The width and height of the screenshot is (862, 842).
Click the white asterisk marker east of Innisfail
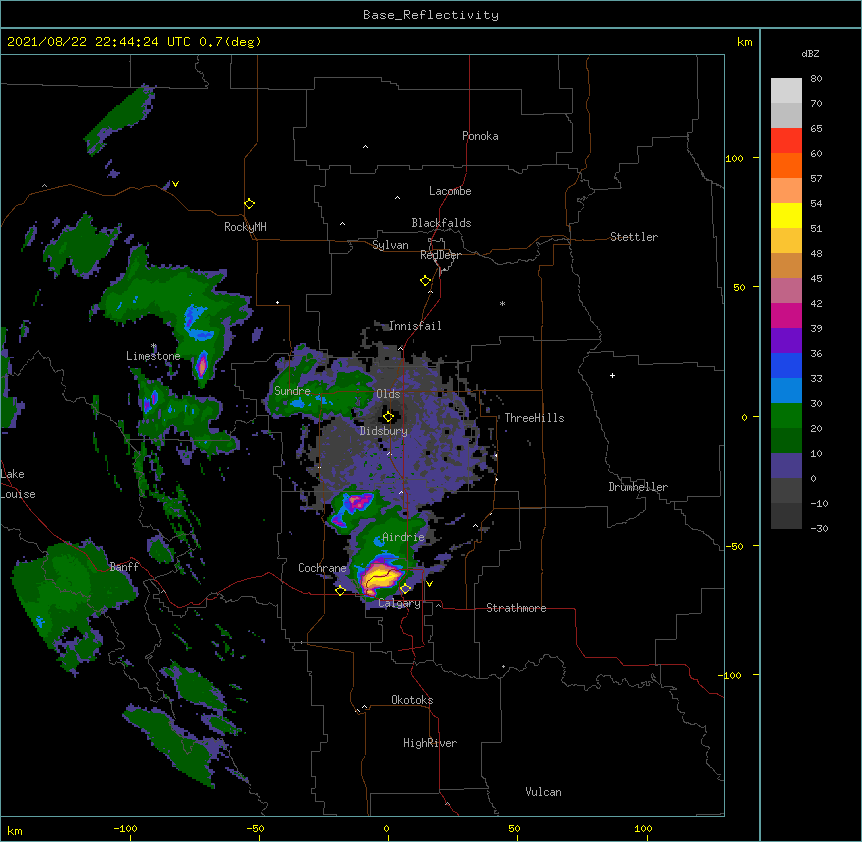point(502,303)
